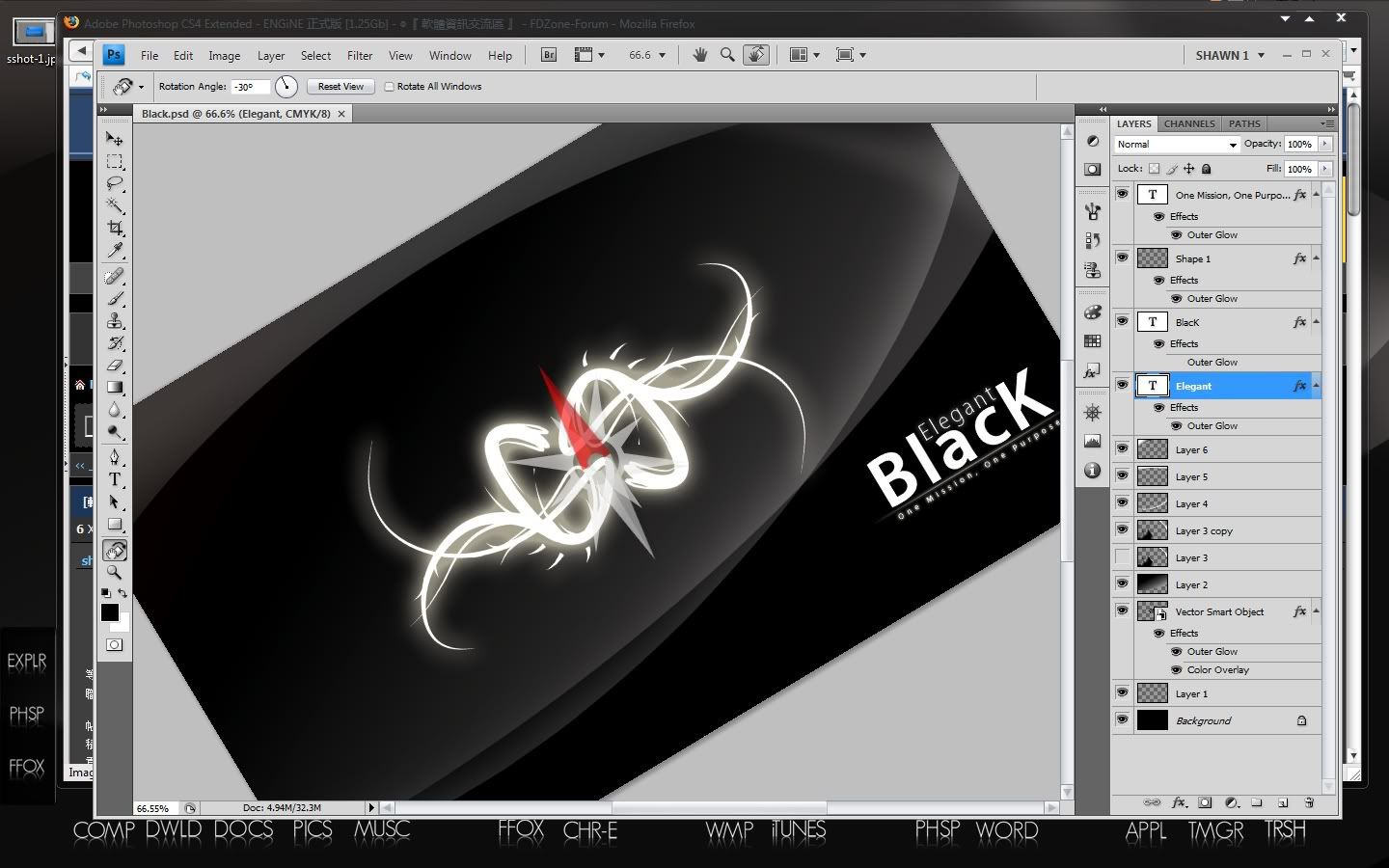Open the Filter menu
This screenshot has height=868, width=1389.
pyautogui.click(x=360, y=56)
